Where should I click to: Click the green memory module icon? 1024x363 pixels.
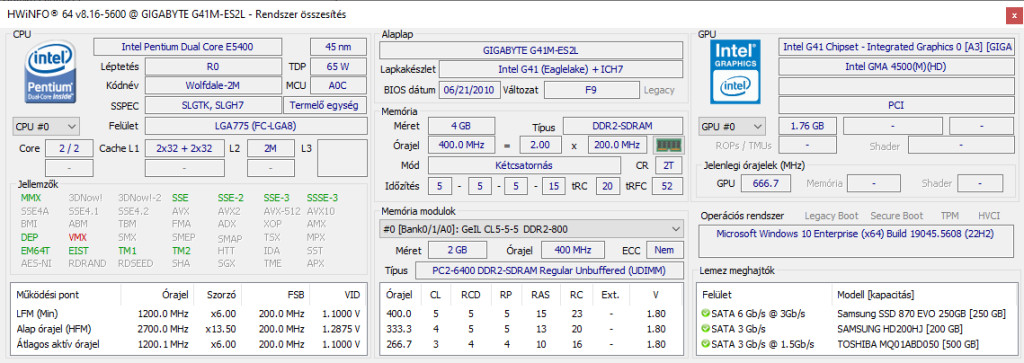pyautogui.click(x=668, y=145)
